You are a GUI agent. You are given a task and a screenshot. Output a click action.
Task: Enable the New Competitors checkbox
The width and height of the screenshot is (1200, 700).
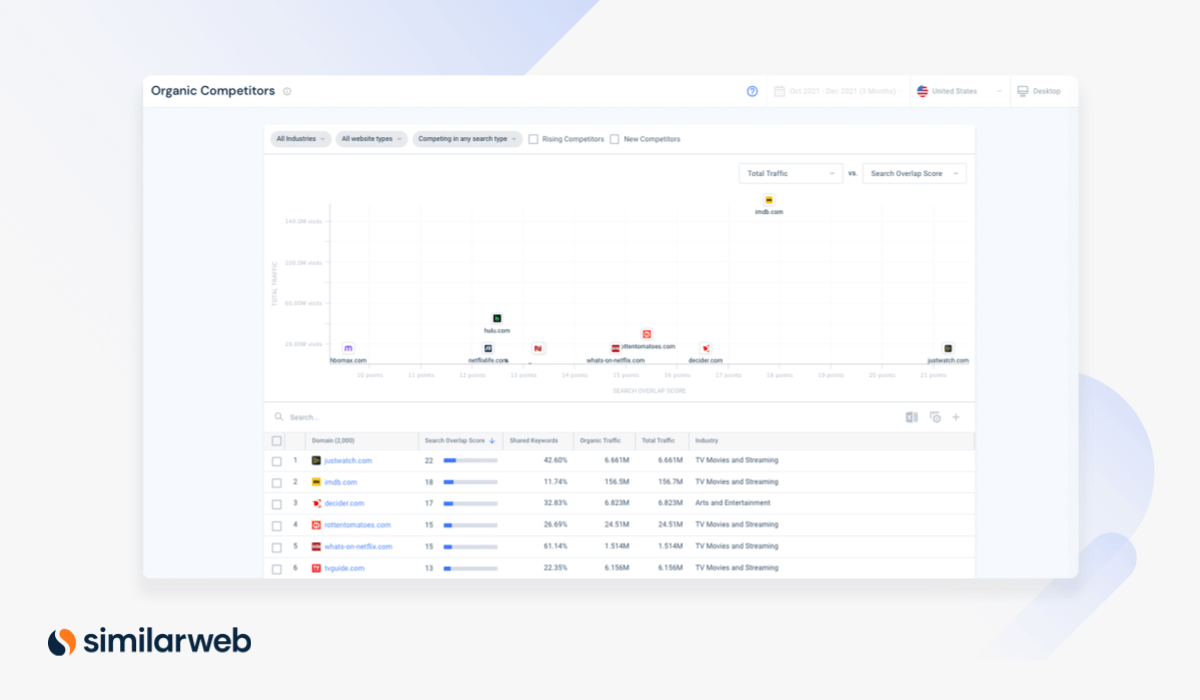pos(615,139)
